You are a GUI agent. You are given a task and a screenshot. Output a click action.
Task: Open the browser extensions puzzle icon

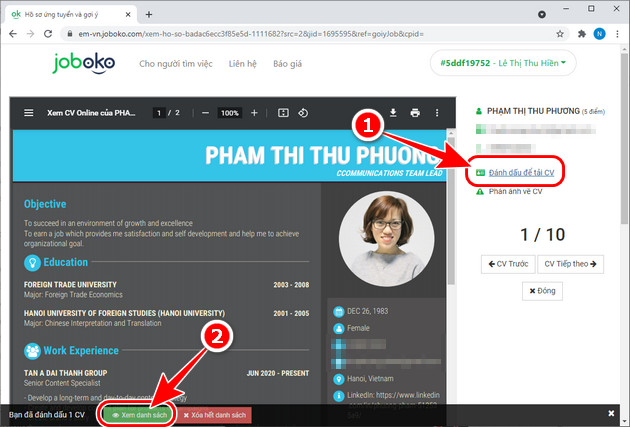[x=582, y=32]
